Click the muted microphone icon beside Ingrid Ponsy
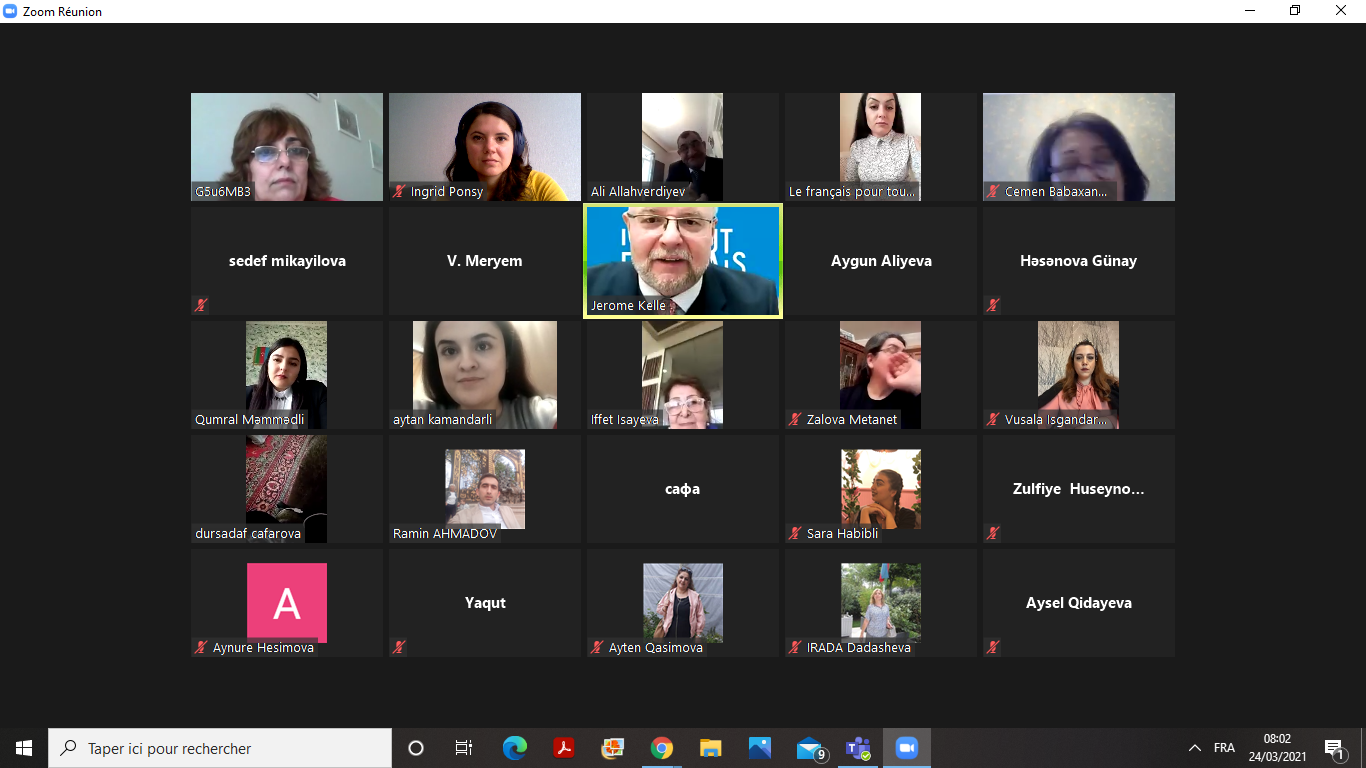Image resolution: width=1366 pixels, height=768 pixels. click(x=399, y=191)
